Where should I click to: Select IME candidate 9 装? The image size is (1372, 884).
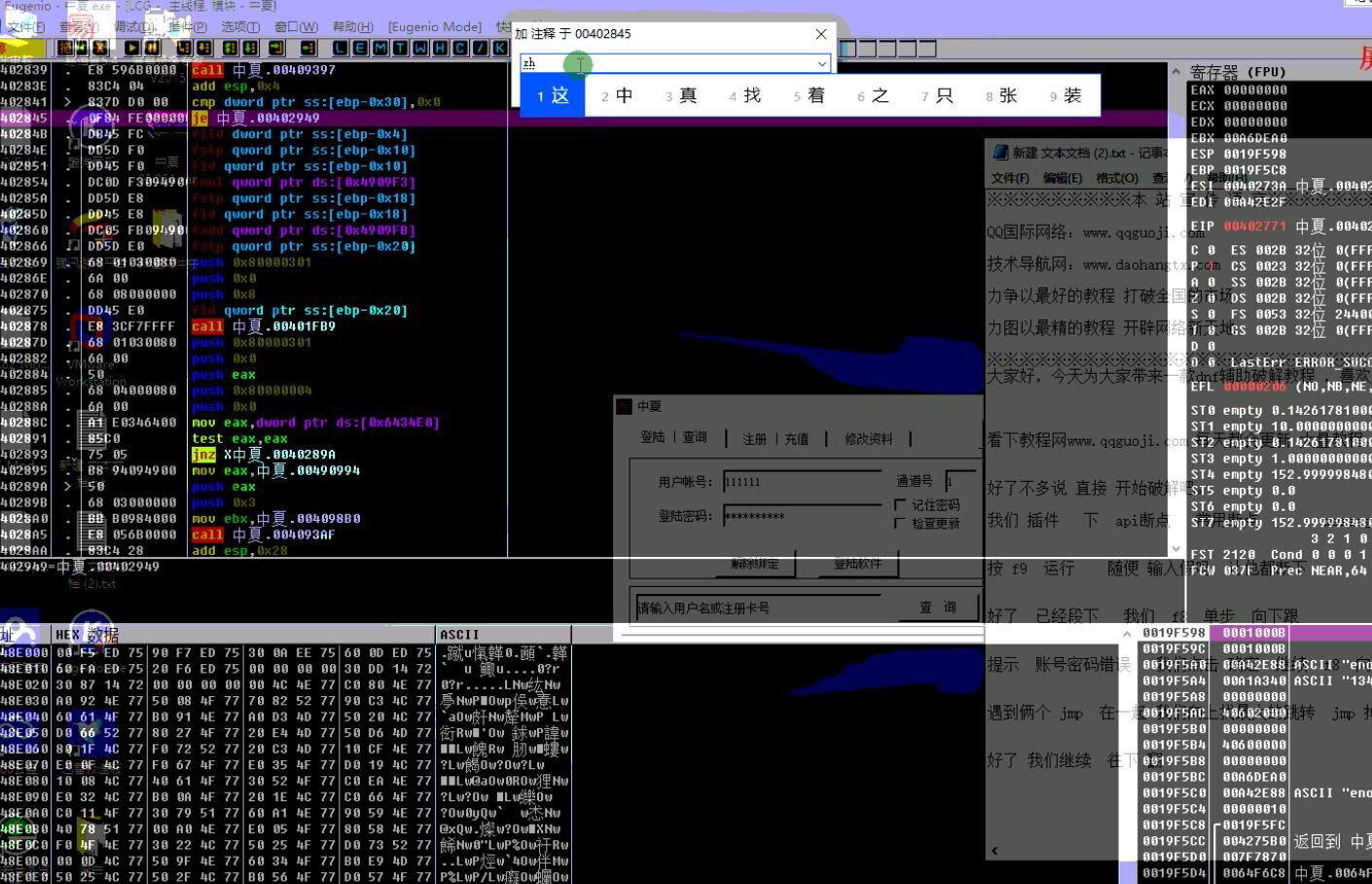pos(1066,95)
